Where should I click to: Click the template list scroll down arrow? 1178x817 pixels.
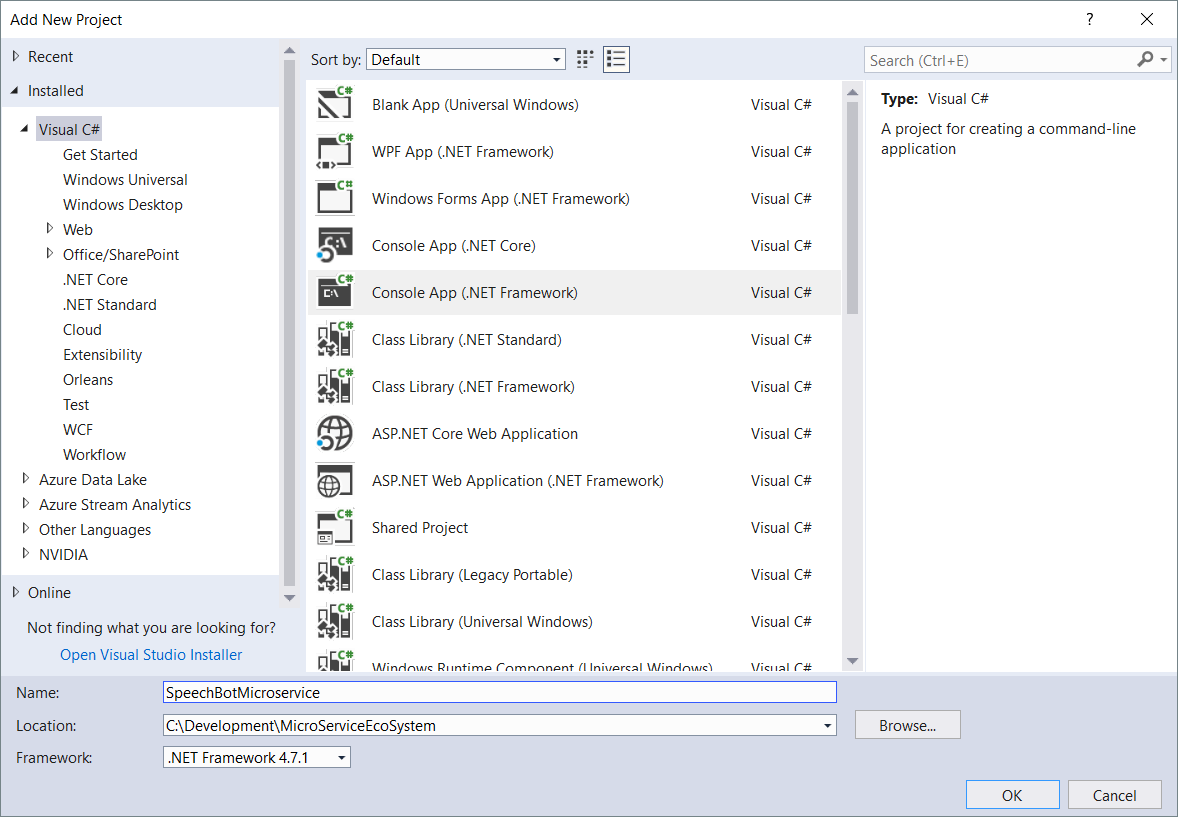[852, 661]
